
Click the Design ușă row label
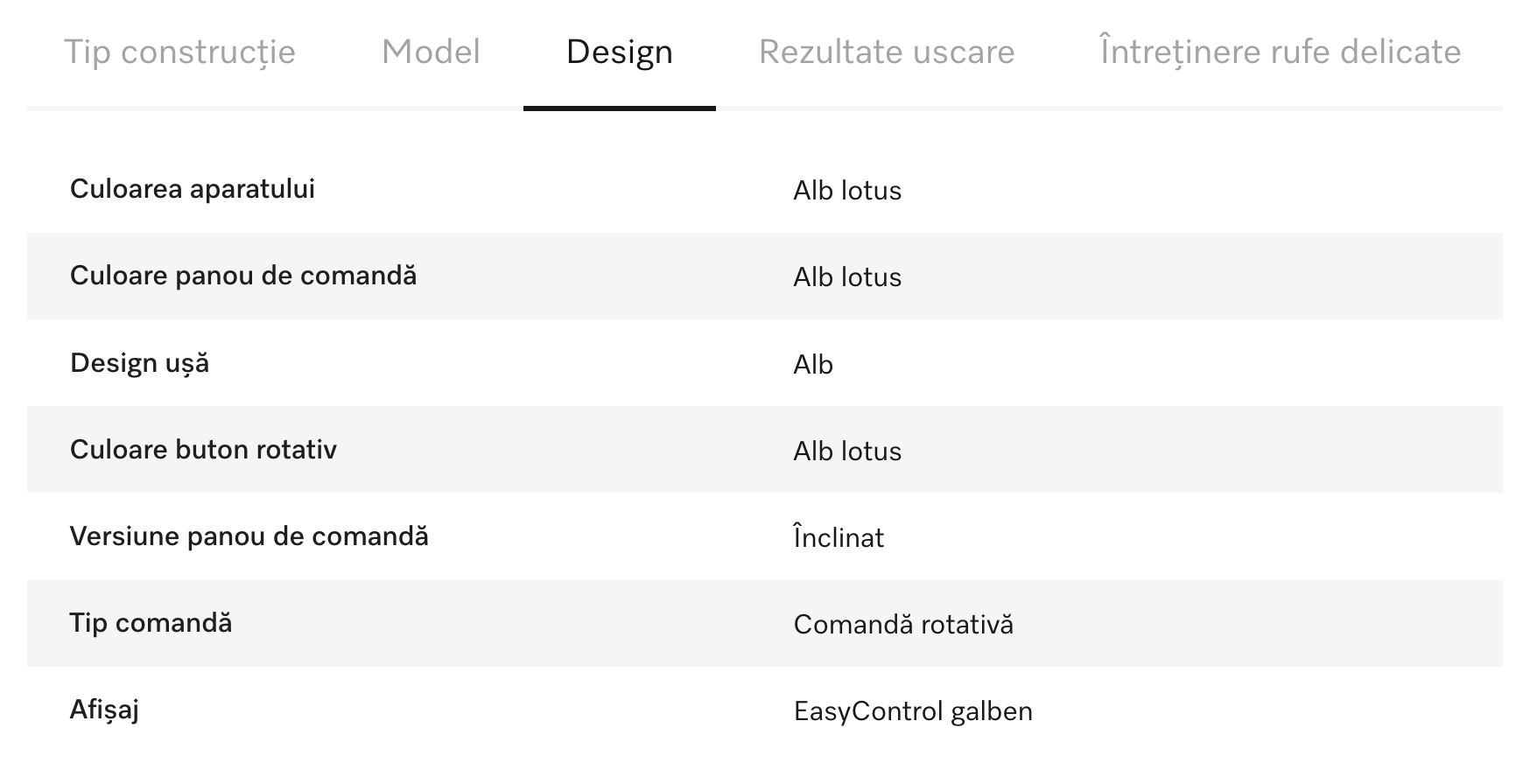pos(139,363)
